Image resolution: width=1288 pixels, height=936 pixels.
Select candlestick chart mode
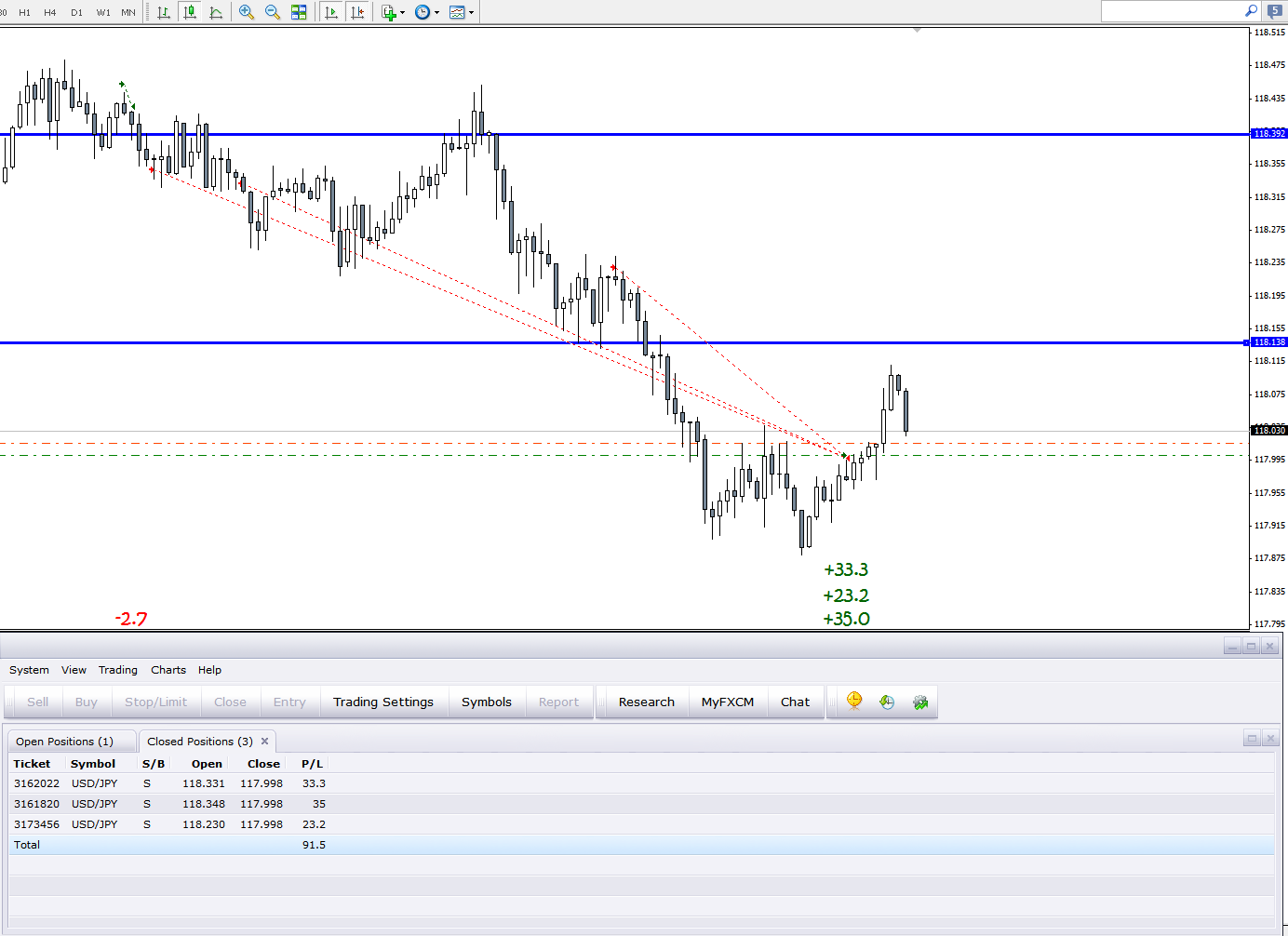coord(190,12)
